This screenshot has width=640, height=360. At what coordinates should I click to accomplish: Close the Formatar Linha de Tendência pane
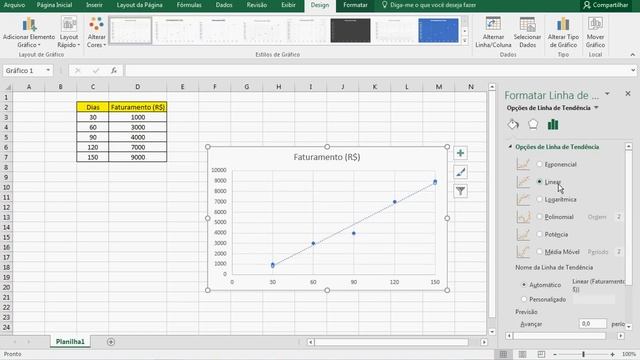[628, 94]
